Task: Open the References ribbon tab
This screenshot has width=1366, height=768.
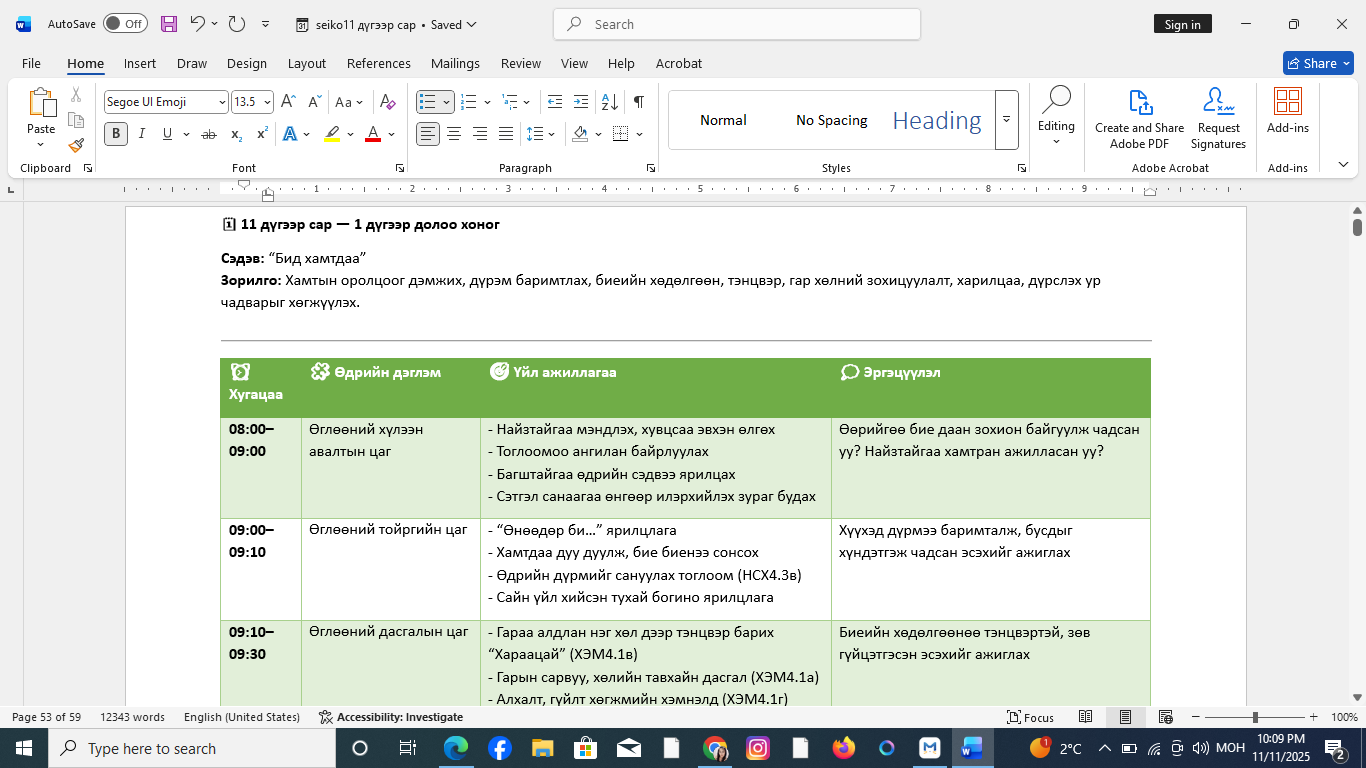Action: coord(378,63)
